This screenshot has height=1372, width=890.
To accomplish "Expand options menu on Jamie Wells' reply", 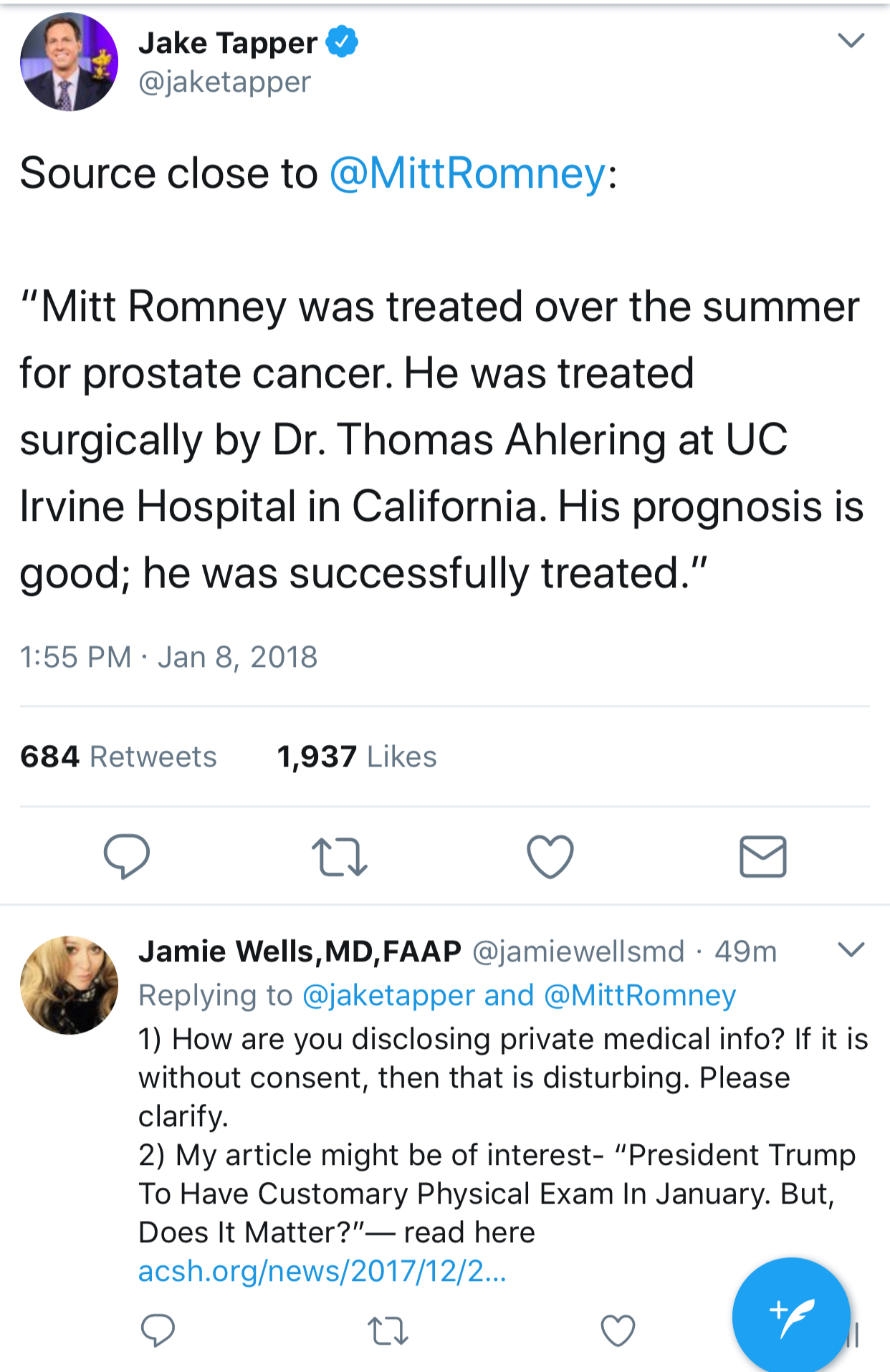I will [x=851, y=950].
